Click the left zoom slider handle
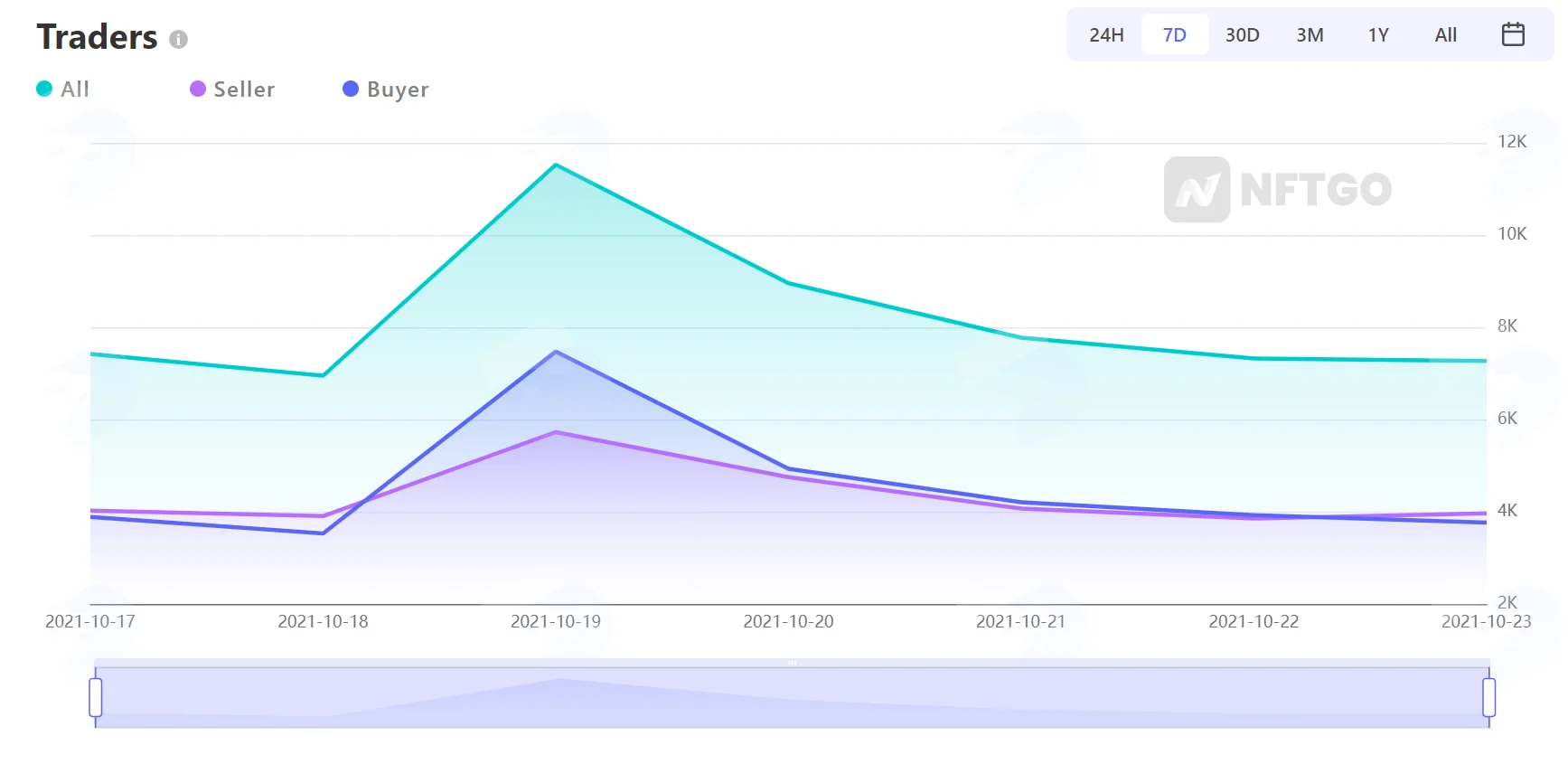Viewport: 1568px width, 764px height. coord(96,697)
